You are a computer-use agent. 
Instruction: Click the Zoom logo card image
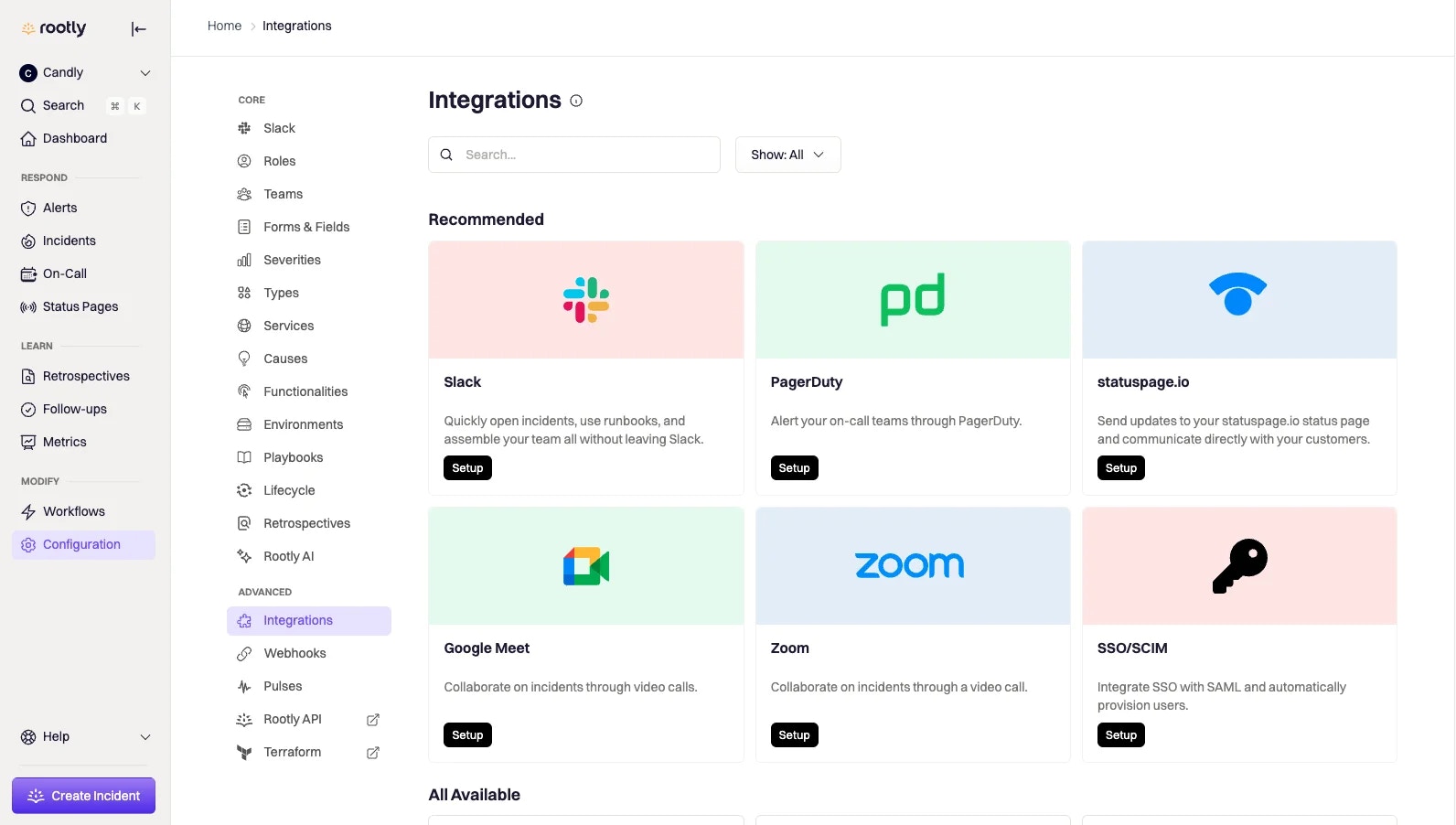(x=913, y=566)
